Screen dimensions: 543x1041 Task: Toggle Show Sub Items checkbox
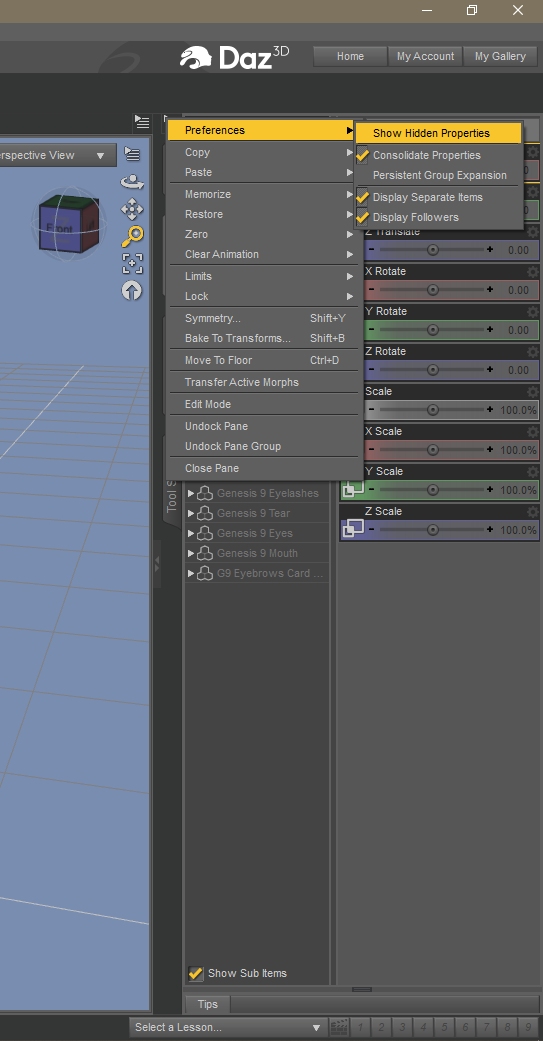point(195,973)
